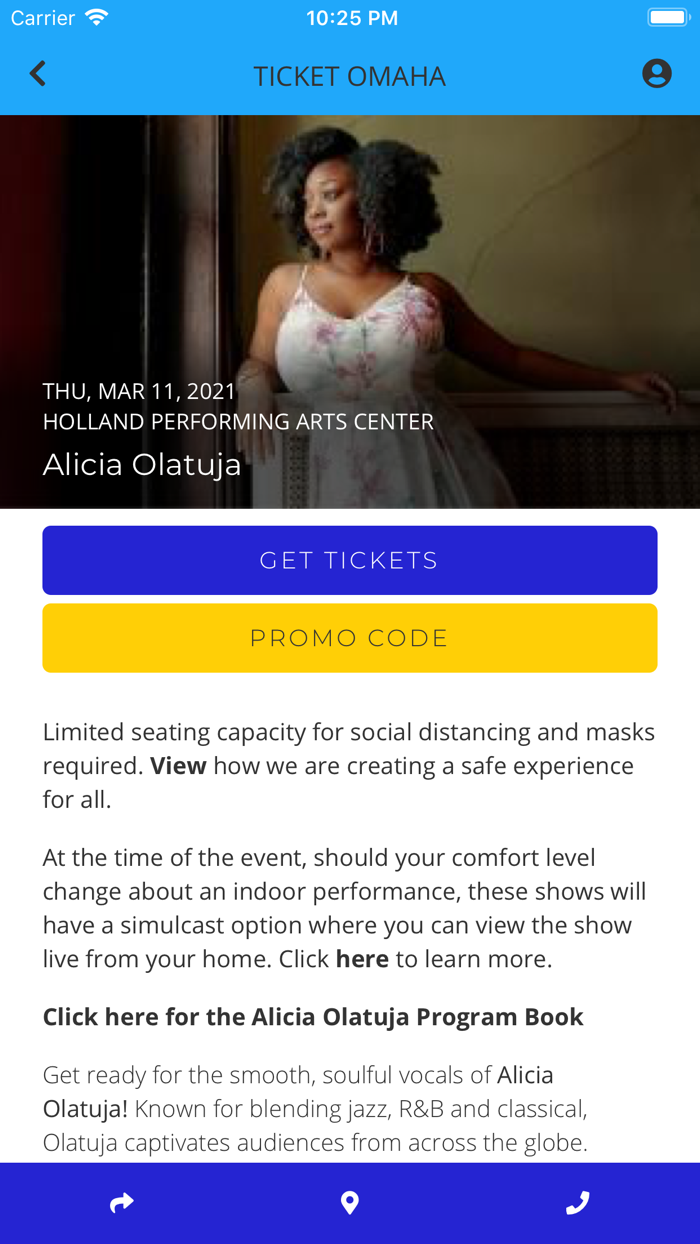Tap the Wi-Fi icon in the status bar

pos(93,16)
